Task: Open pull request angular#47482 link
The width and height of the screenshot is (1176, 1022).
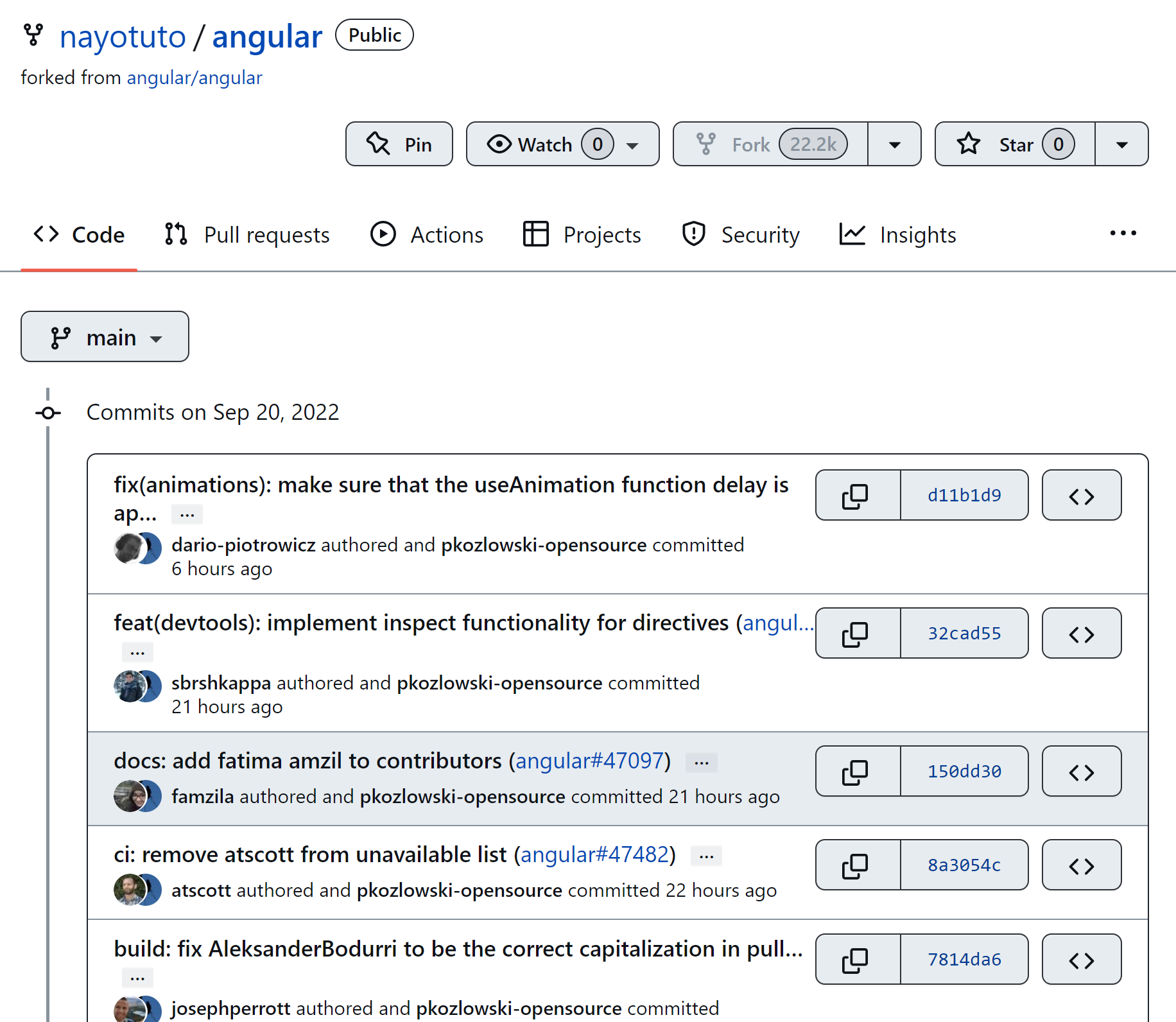Action: 594,854
